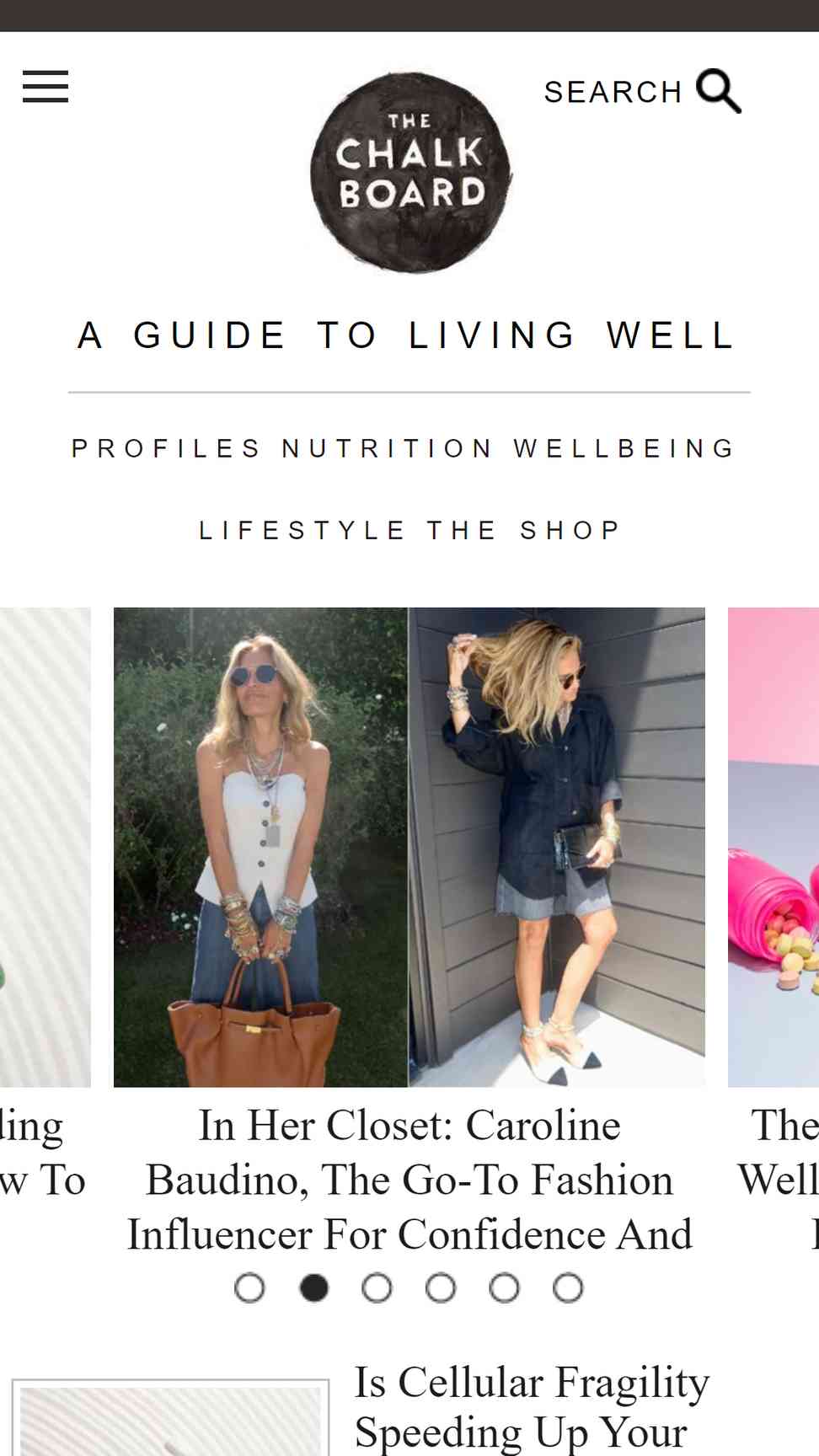This screenshot has width=819, height=1456.
Task: Click Caroline Baudino garden photo with tote
Action: [x=260, y=847]
